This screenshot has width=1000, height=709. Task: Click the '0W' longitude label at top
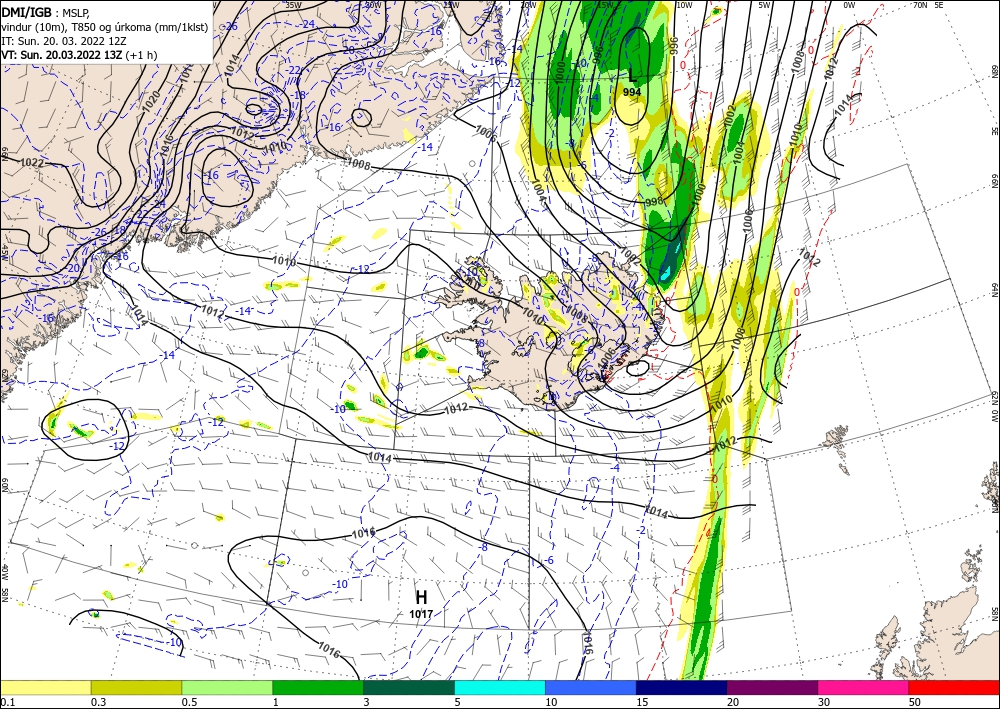[849, 5]
